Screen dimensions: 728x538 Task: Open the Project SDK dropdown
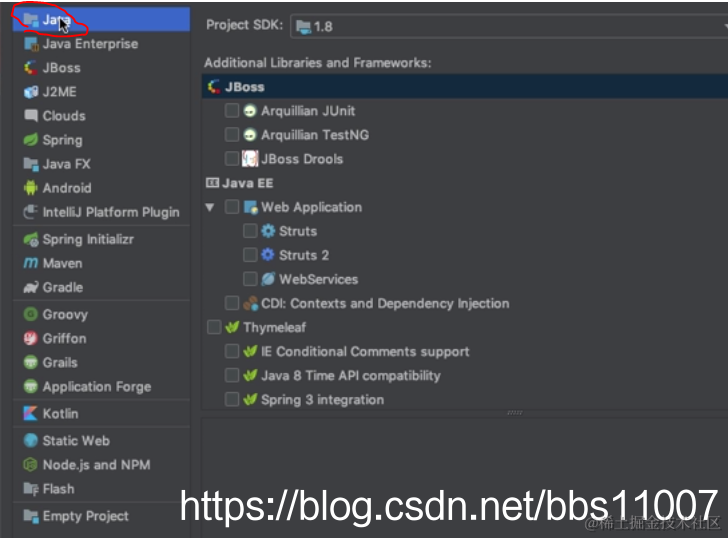(x=509, y=26)
